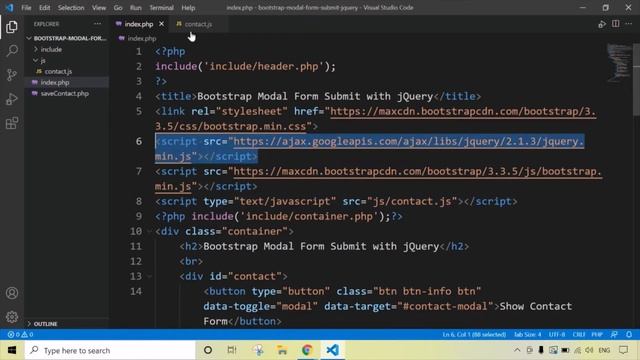Close the index.php tab
Screen dimensions: 640x360
point(162,24)
